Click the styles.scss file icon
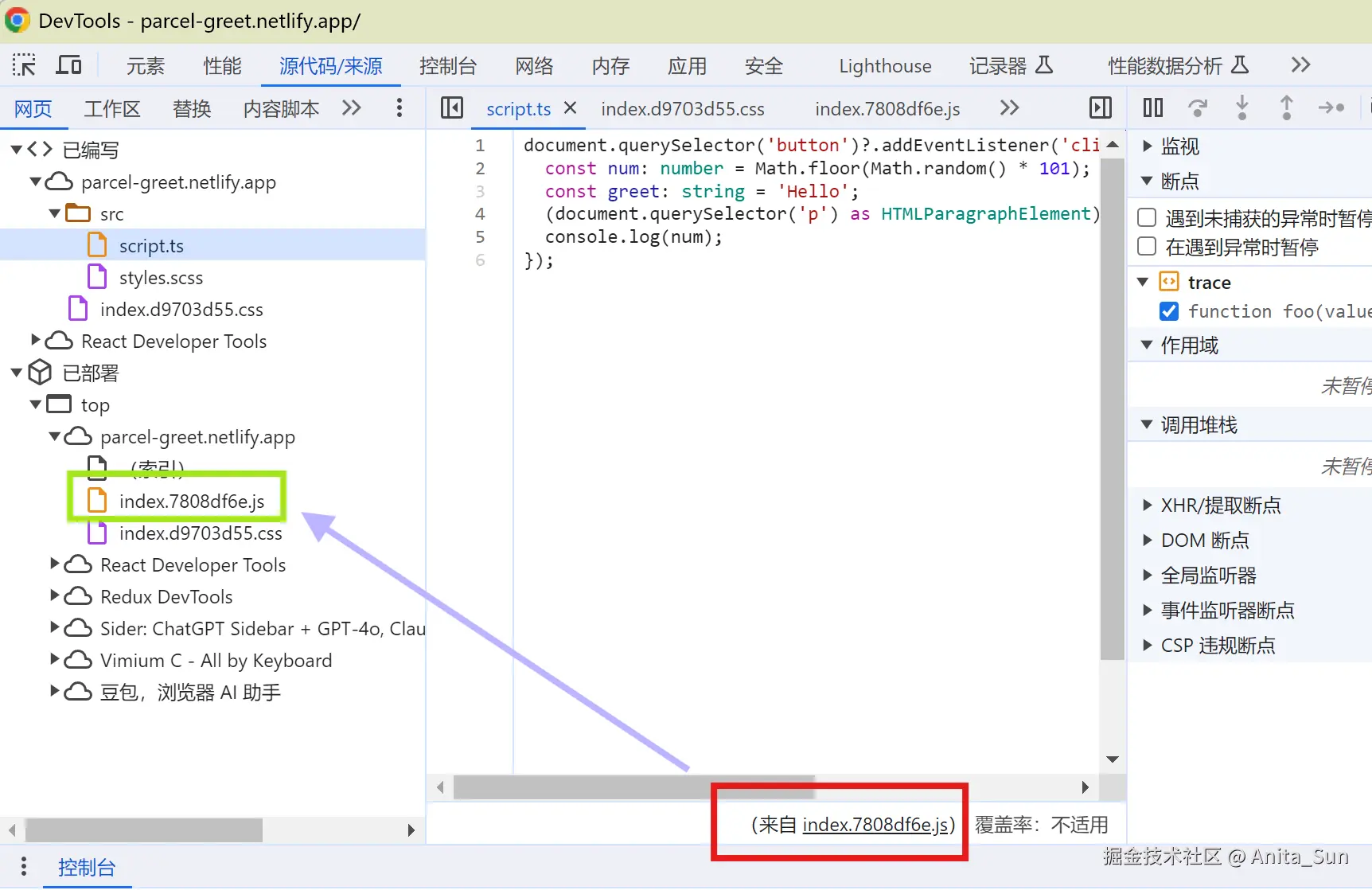Viewport: 1372px width, 890px height. (x=97, y=277)
